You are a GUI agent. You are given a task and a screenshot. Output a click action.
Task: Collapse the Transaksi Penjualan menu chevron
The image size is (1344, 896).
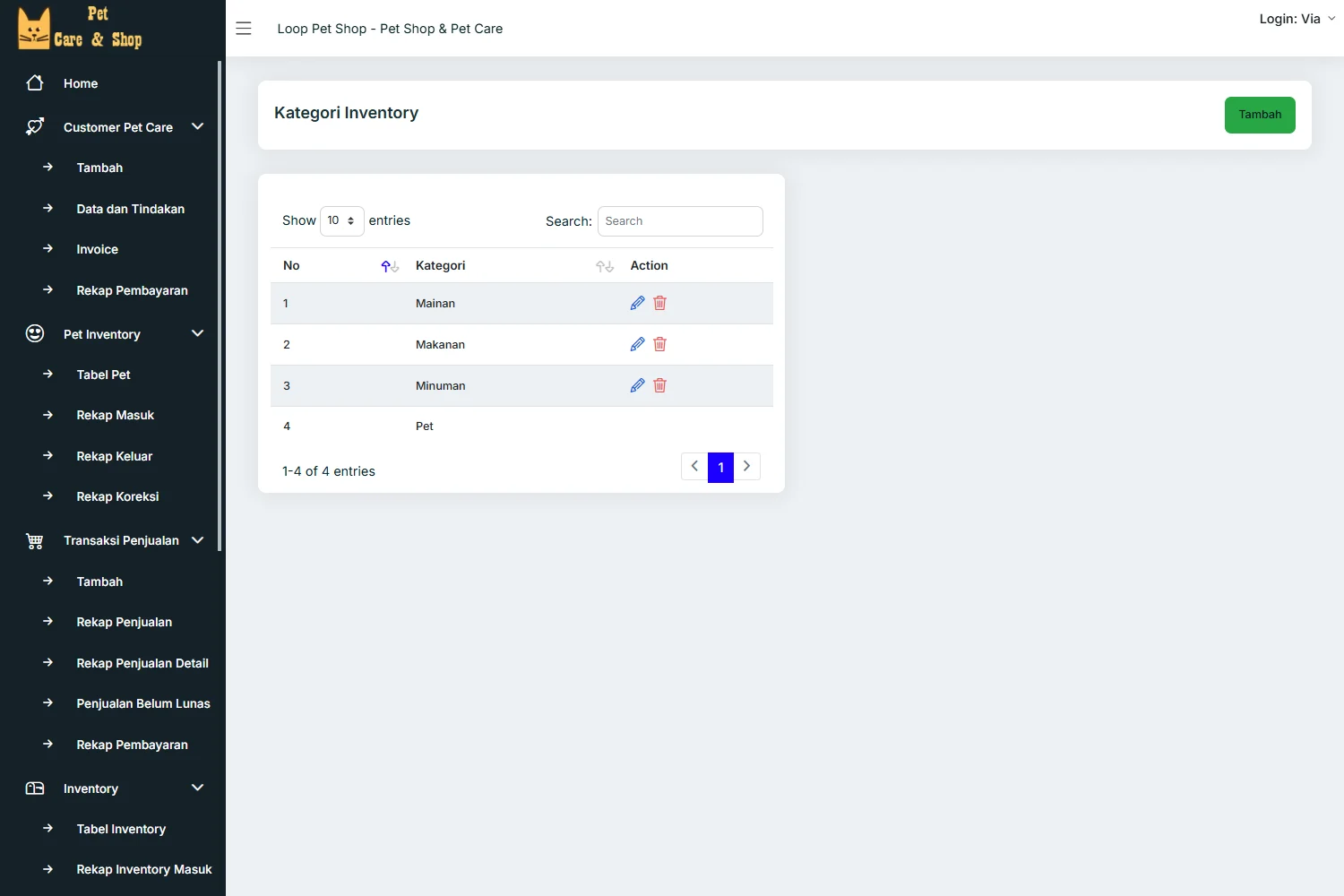click(x=198, y=539)
